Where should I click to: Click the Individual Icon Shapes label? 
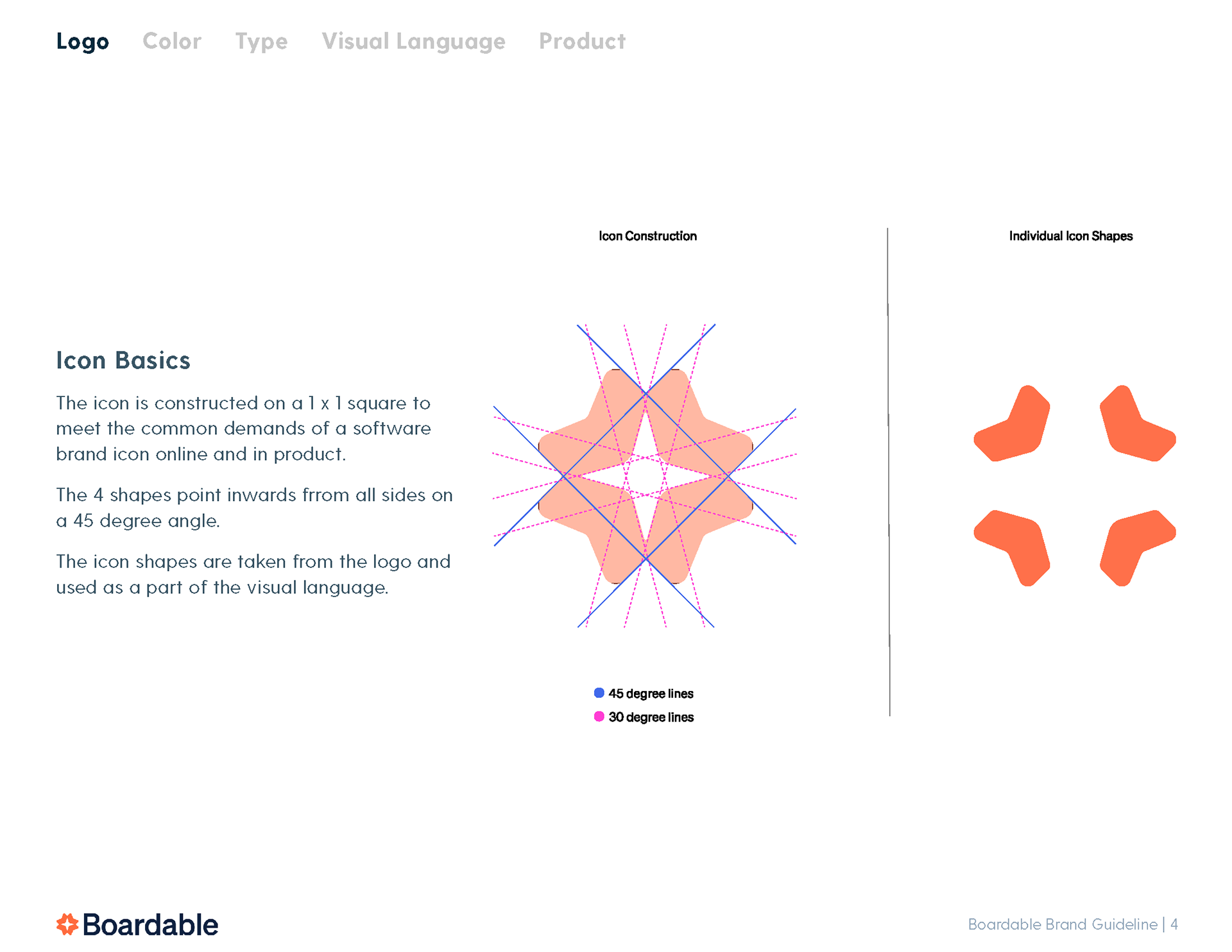pos(1070,236)
